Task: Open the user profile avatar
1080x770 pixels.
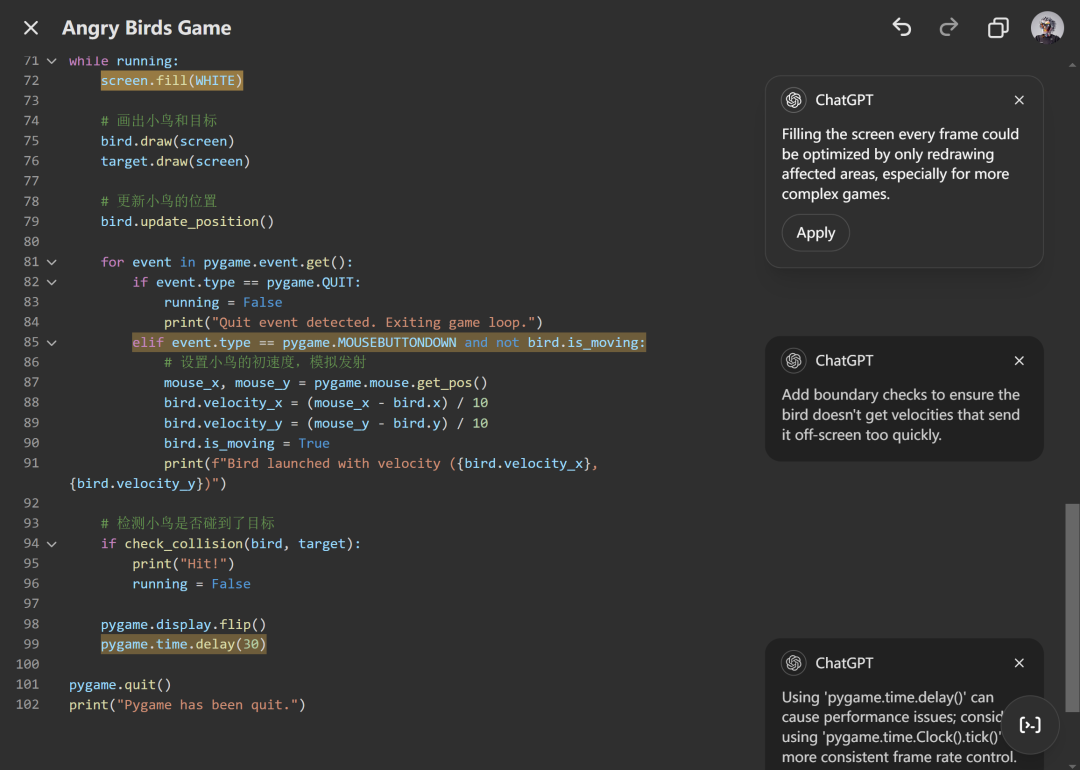Action: 1047,28
